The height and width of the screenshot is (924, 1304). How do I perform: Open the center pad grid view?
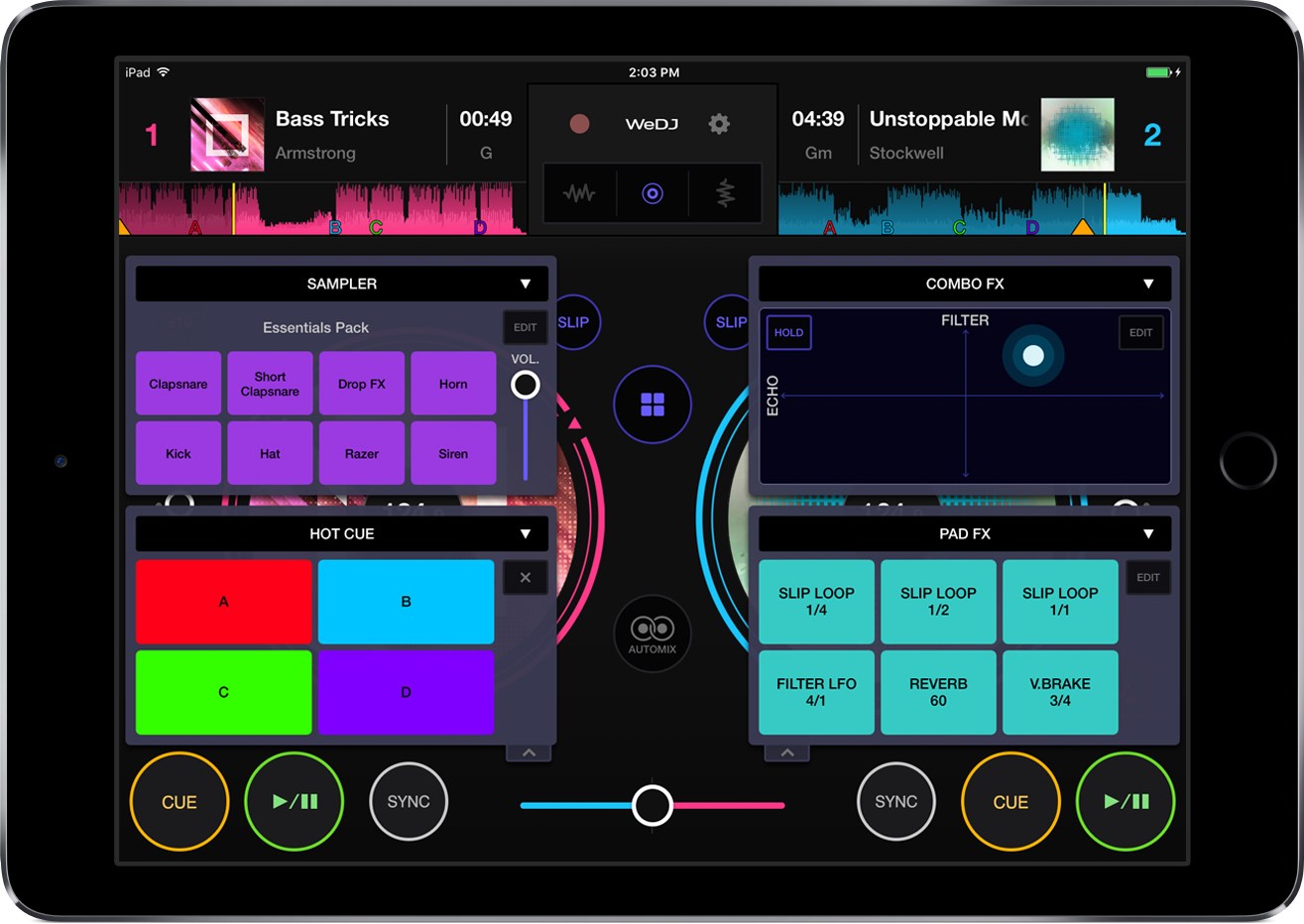(x=652, y=404)
